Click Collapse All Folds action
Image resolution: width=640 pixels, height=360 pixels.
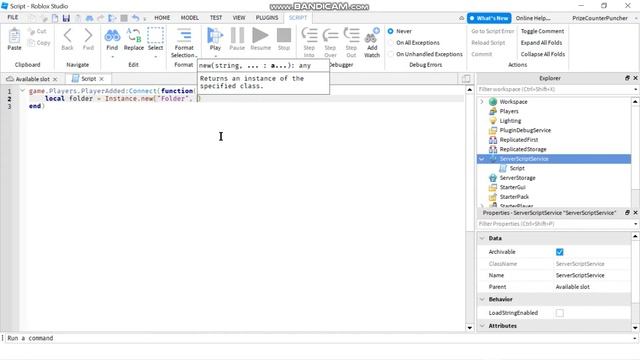point(542,54)
